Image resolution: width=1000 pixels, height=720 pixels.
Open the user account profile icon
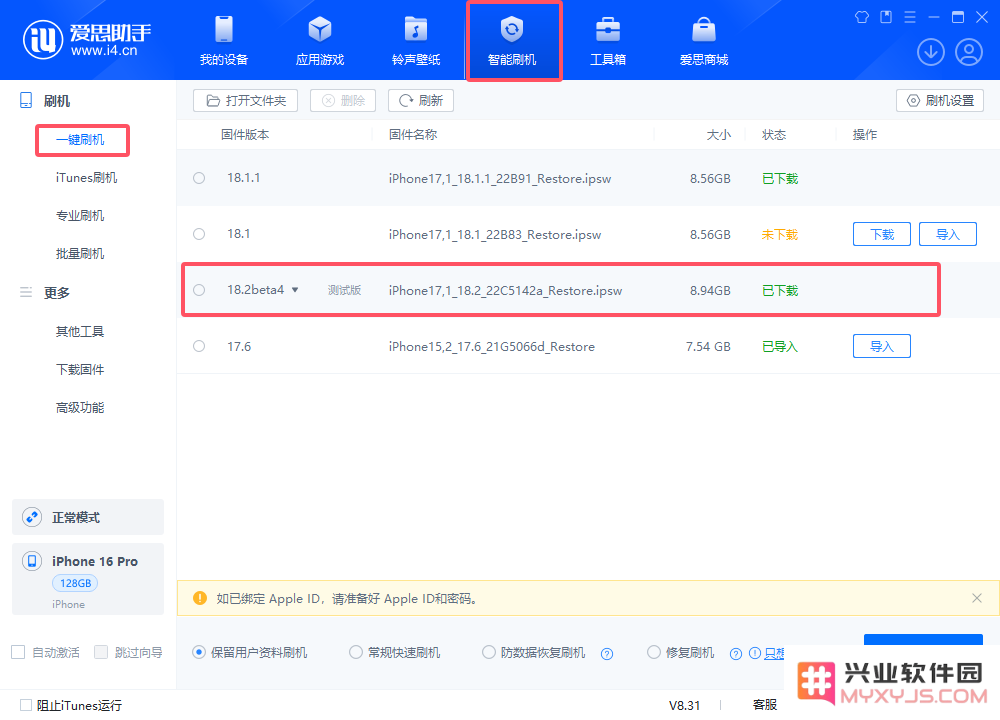click(x=968, y=52)
